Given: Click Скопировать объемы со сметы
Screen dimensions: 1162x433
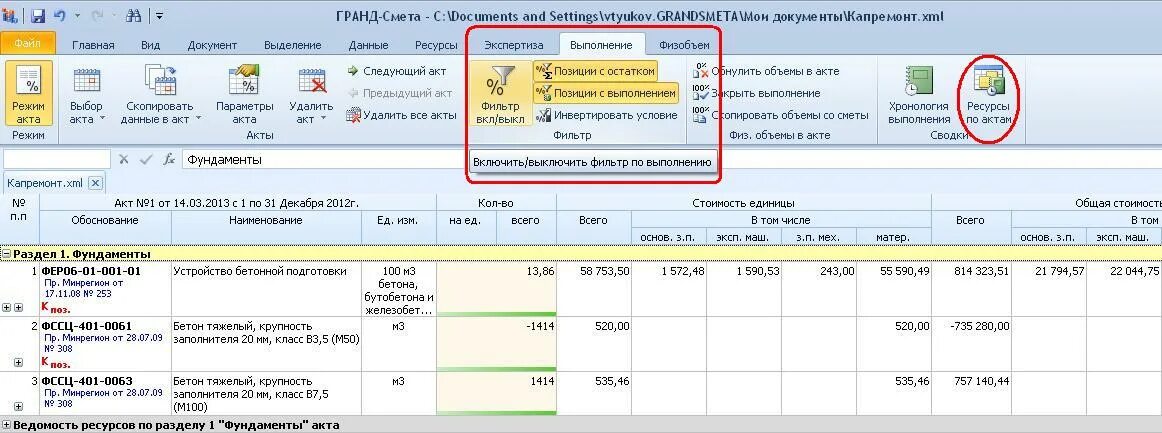Looking at the screenshot, I should click(780, 115).
